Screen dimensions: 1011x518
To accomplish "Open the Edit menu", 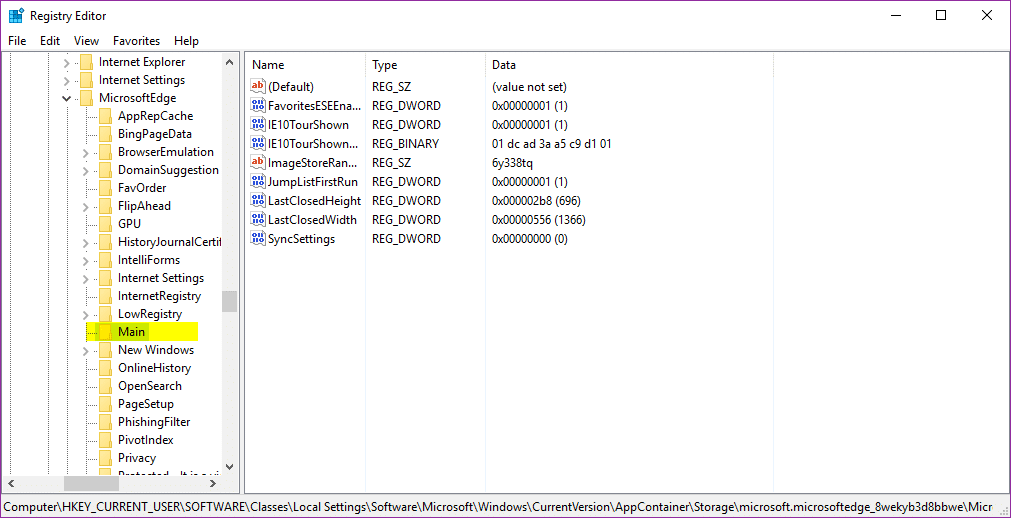I will (50, 41).
